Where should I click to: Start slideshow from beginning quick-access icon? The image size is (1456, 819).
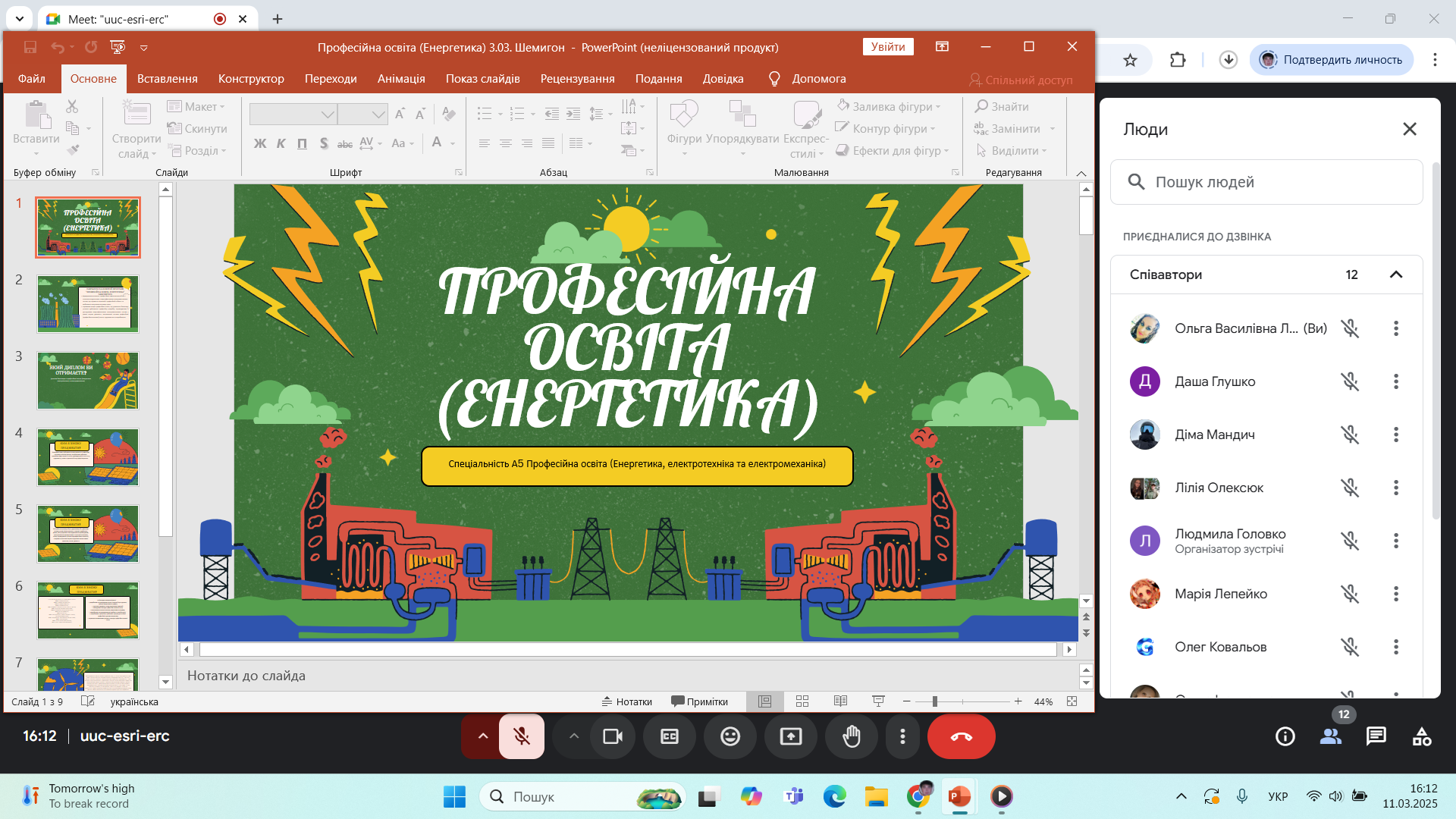(x=118, y=47)
